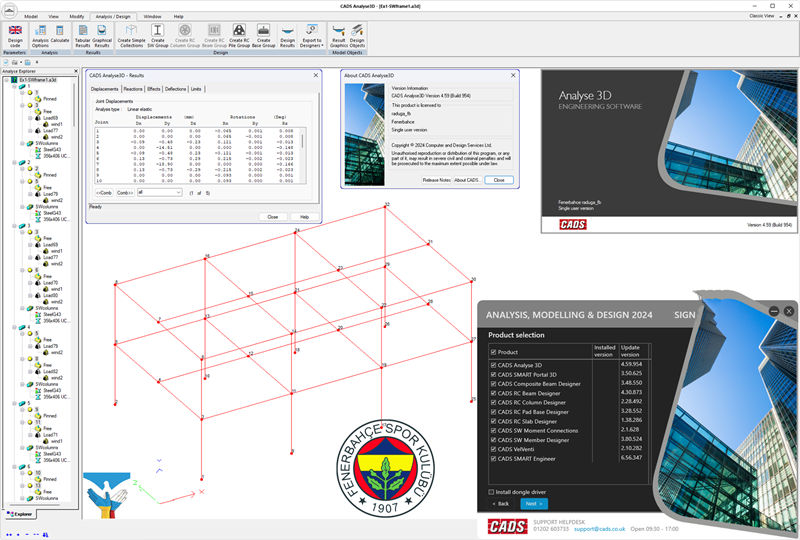The width and height of the screenshot is (800, 540).
Task: Uncheck CADS Analyse 3D product
Action: pyautogui.click(x=494, y=365)
